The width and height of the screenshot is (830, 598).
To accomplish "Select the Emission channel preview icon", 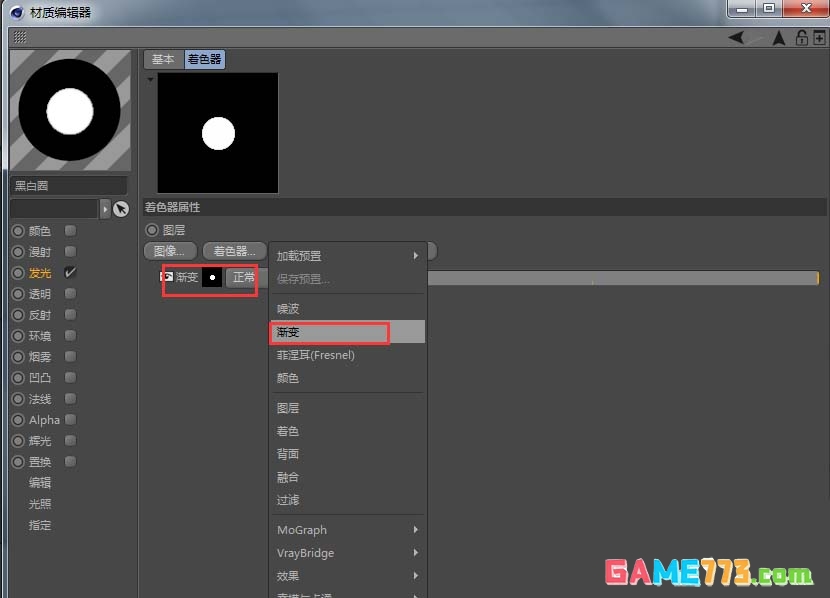I will tap(18, 272).
